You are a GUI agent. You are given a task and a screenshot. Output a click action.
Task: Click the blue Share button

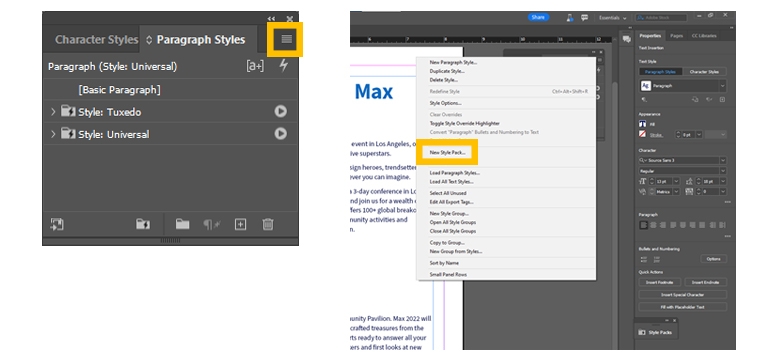[x=538, y=17]
